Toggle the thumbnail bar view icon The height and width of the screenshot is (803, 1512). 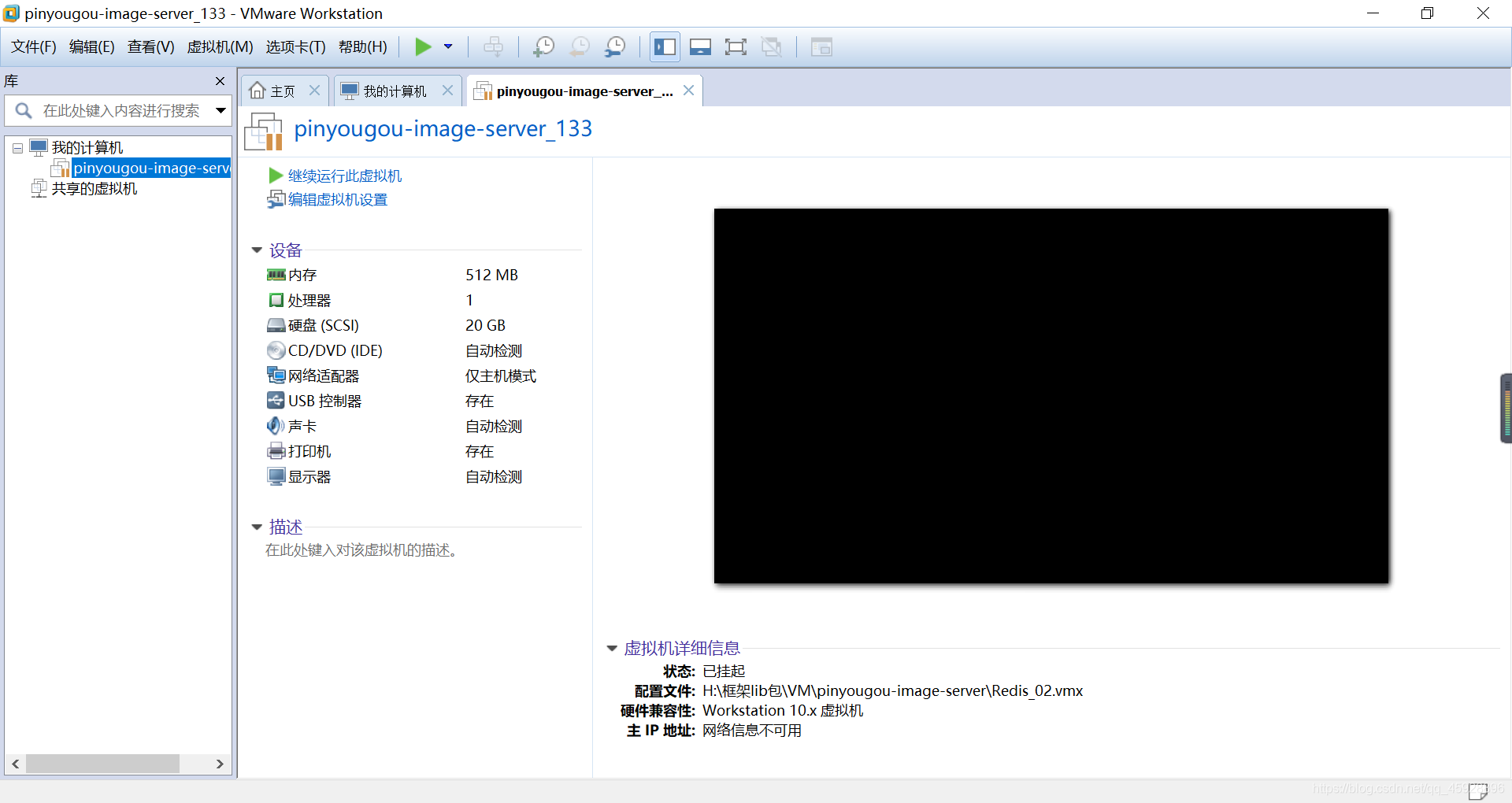click(700, 47)
